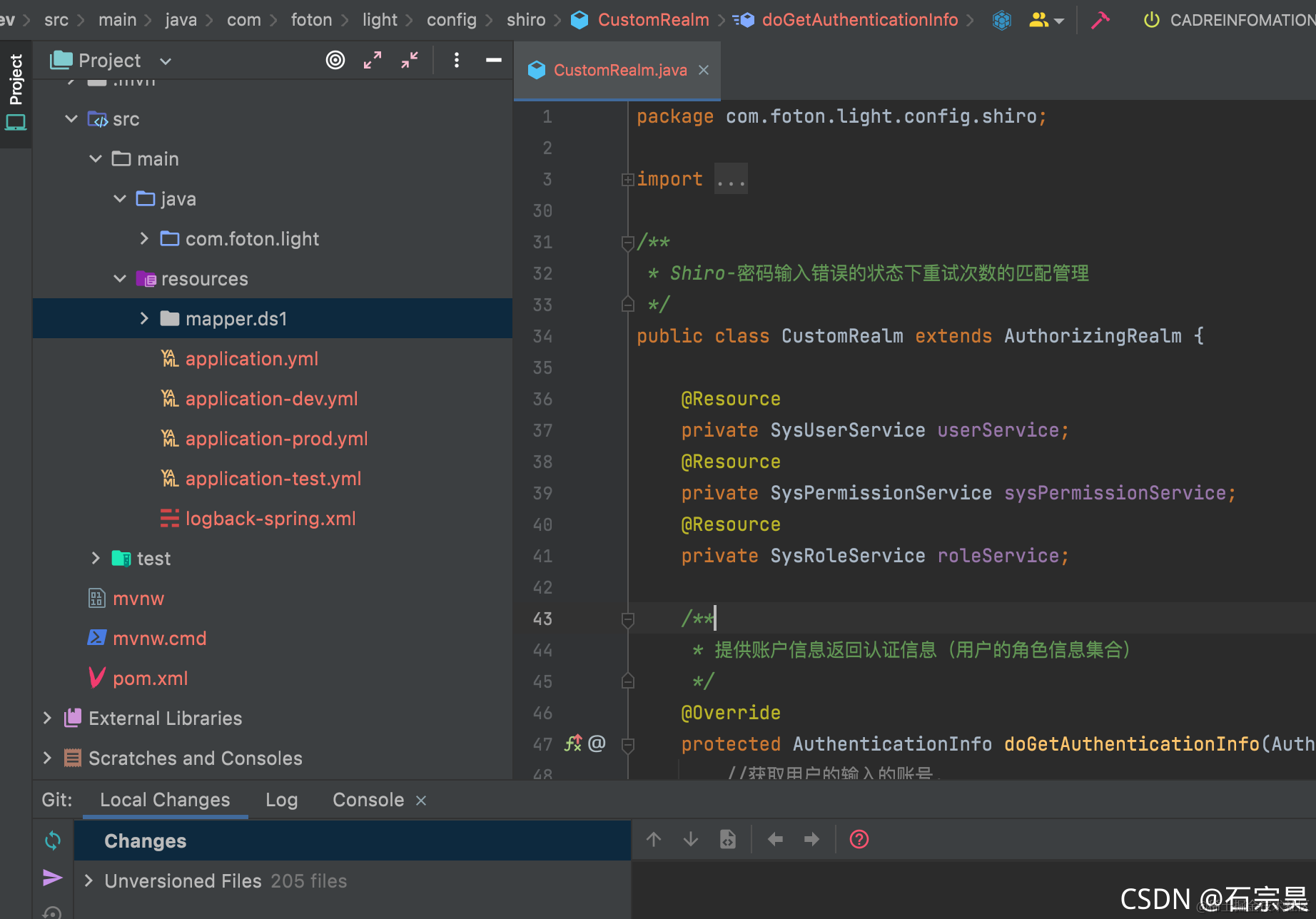Expand the folded import block
The width and height of the screenshot is (1316, 919).
pos(628,179)
